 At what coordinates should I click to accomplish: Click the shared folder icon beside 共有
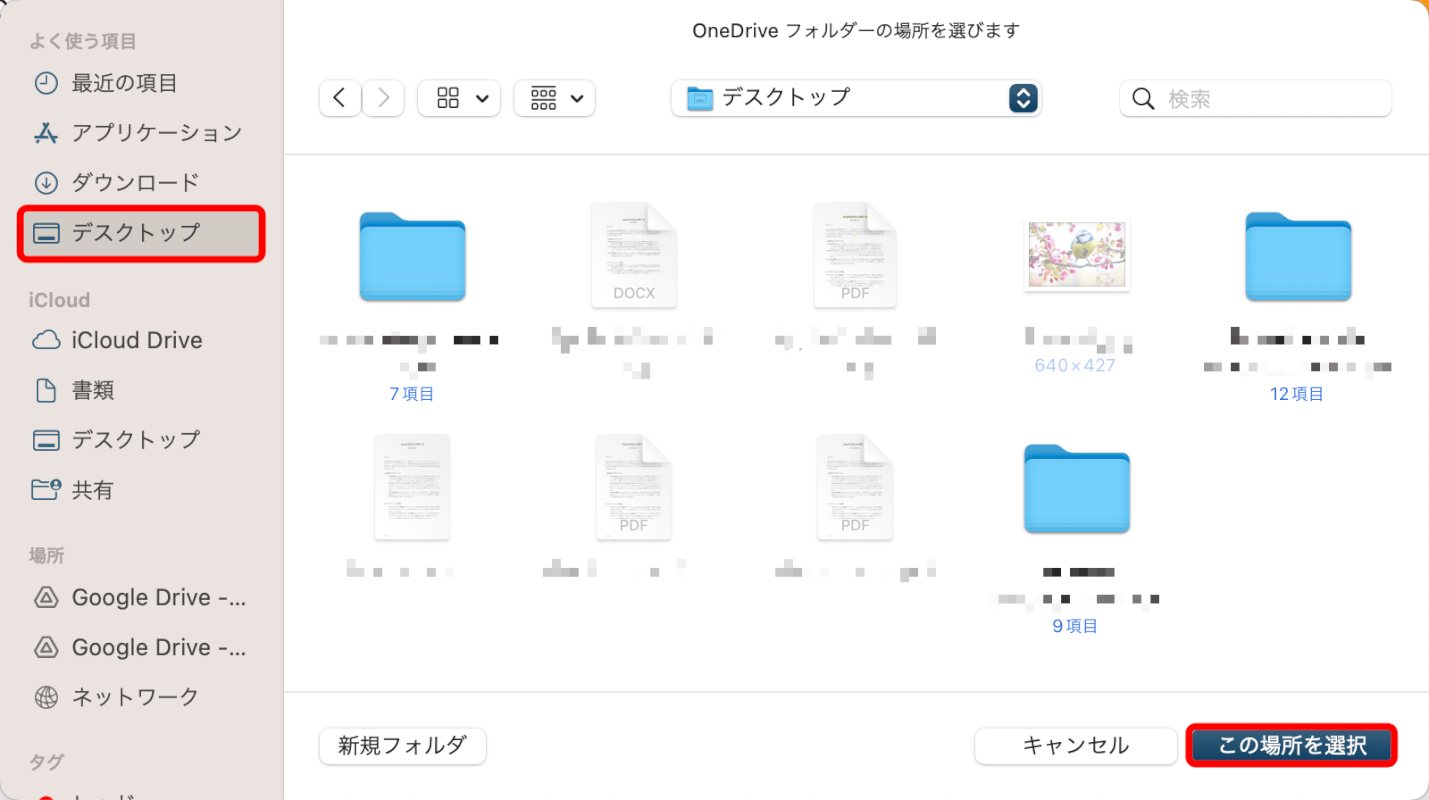point(46,489)
